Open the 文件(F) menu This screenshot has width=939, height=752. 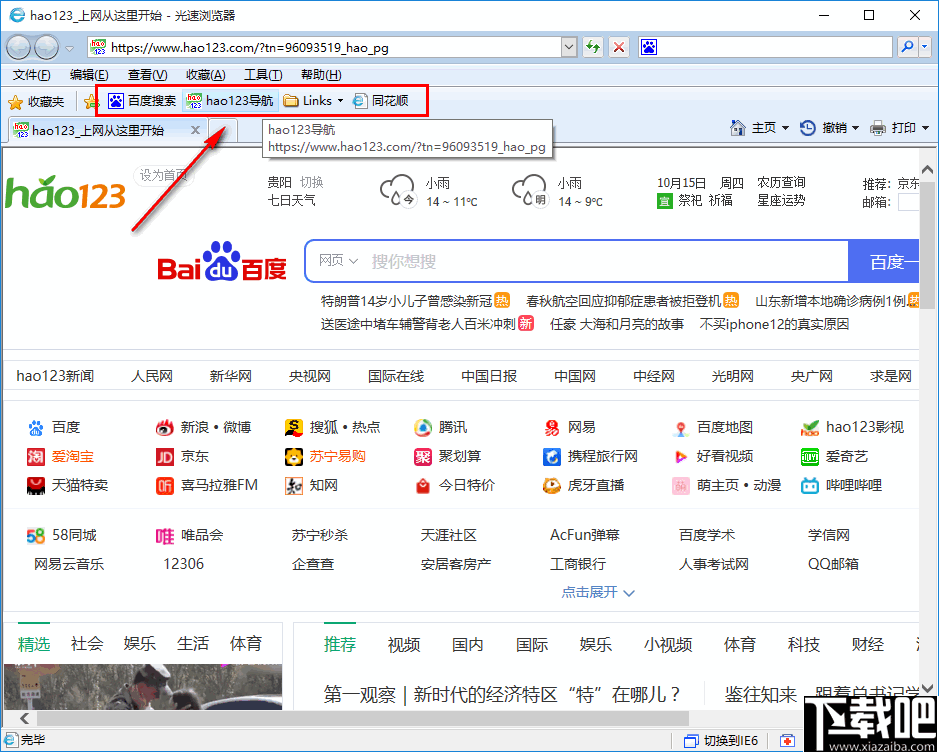coord(32,75)
